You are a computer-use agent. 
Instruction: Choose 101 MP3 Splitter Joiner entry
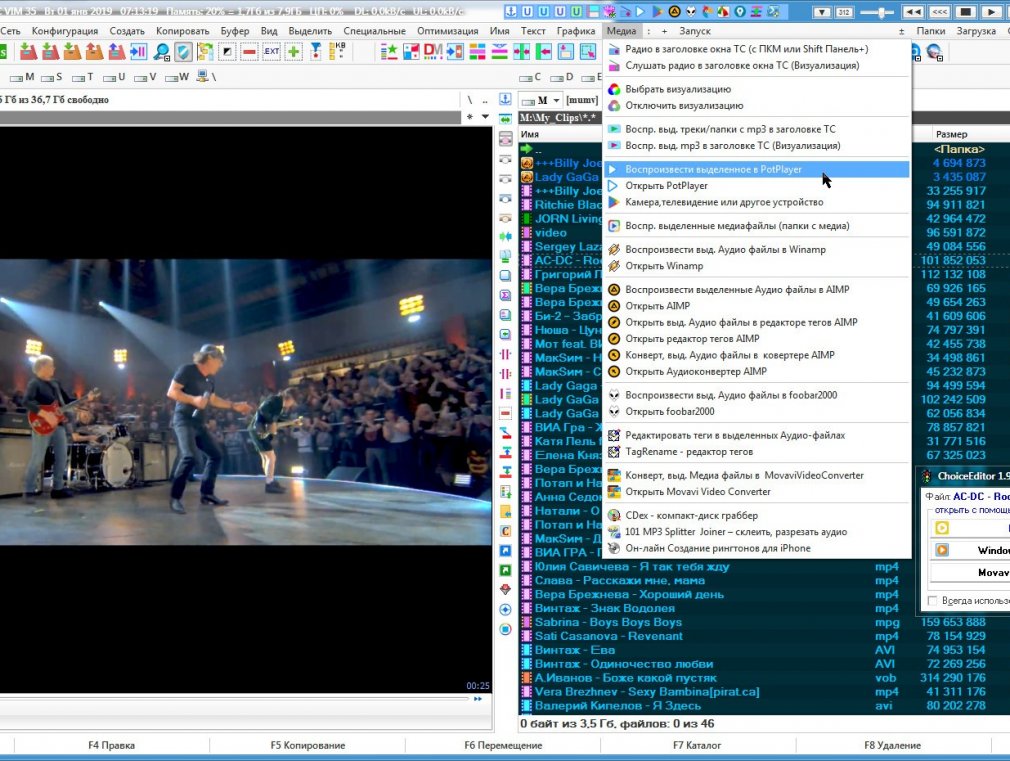[758, 532]
